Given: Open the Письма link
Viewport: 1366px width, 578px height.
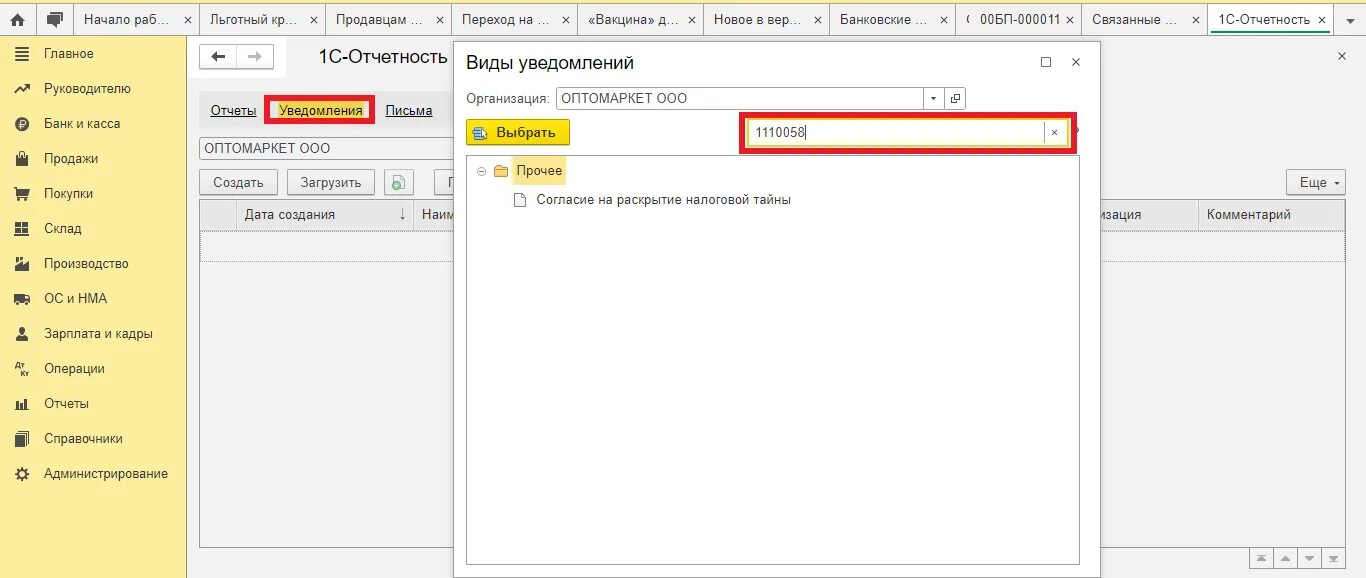Looking at the screenshot, I should pyautogui.click(x=409, y=111).
